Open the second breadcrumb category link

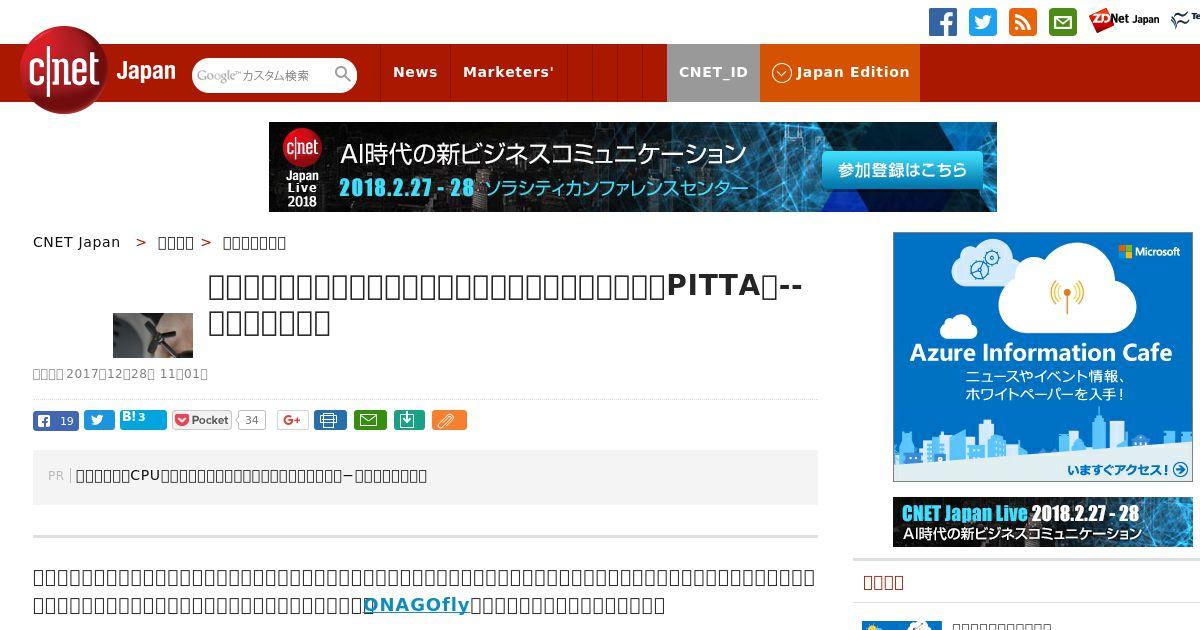click(176, 242)
